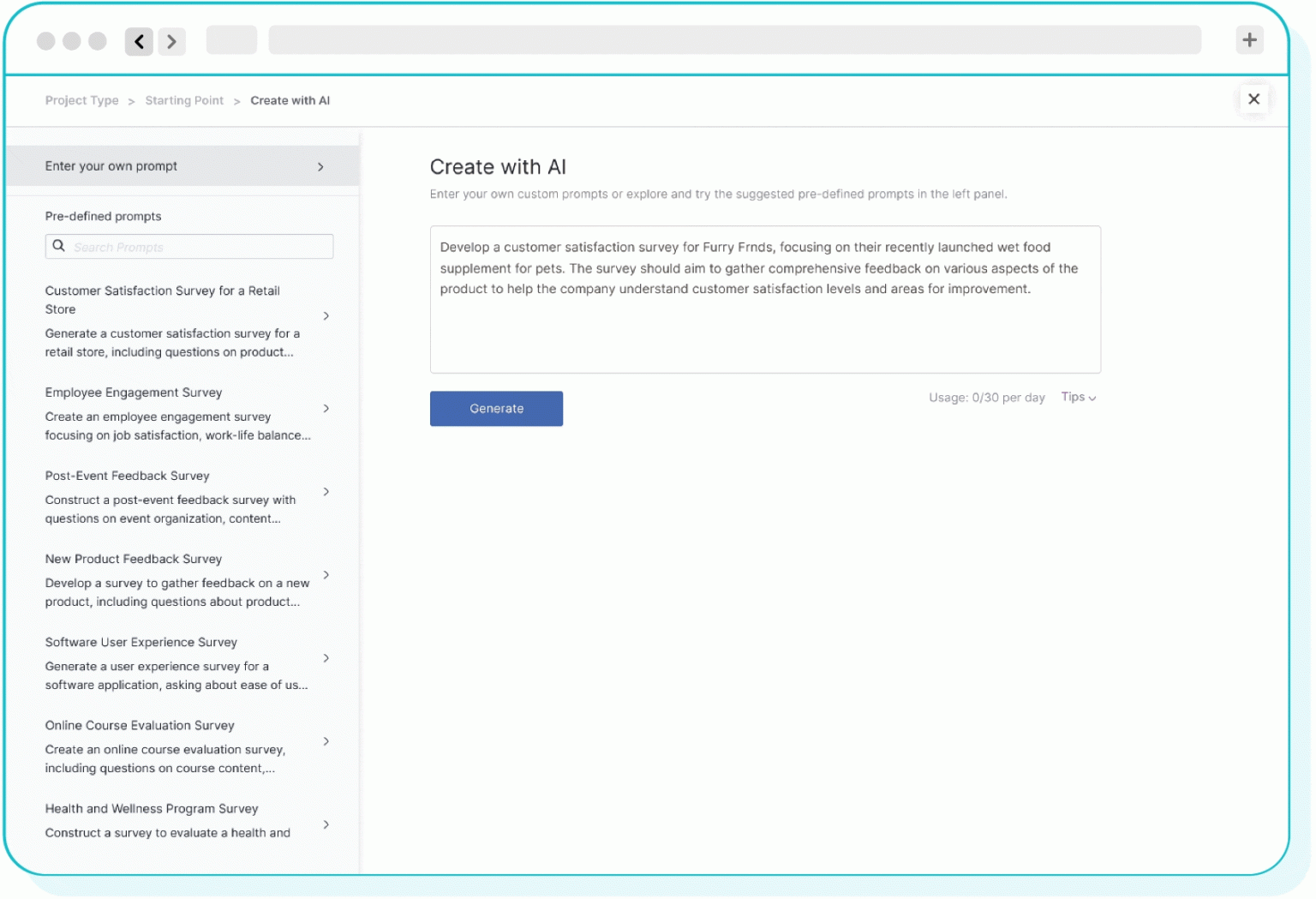The width and height of the screenshot is (1316, 899).
Task: Go to Project Type breadcrumb
Action: click(x=81, y=100)
